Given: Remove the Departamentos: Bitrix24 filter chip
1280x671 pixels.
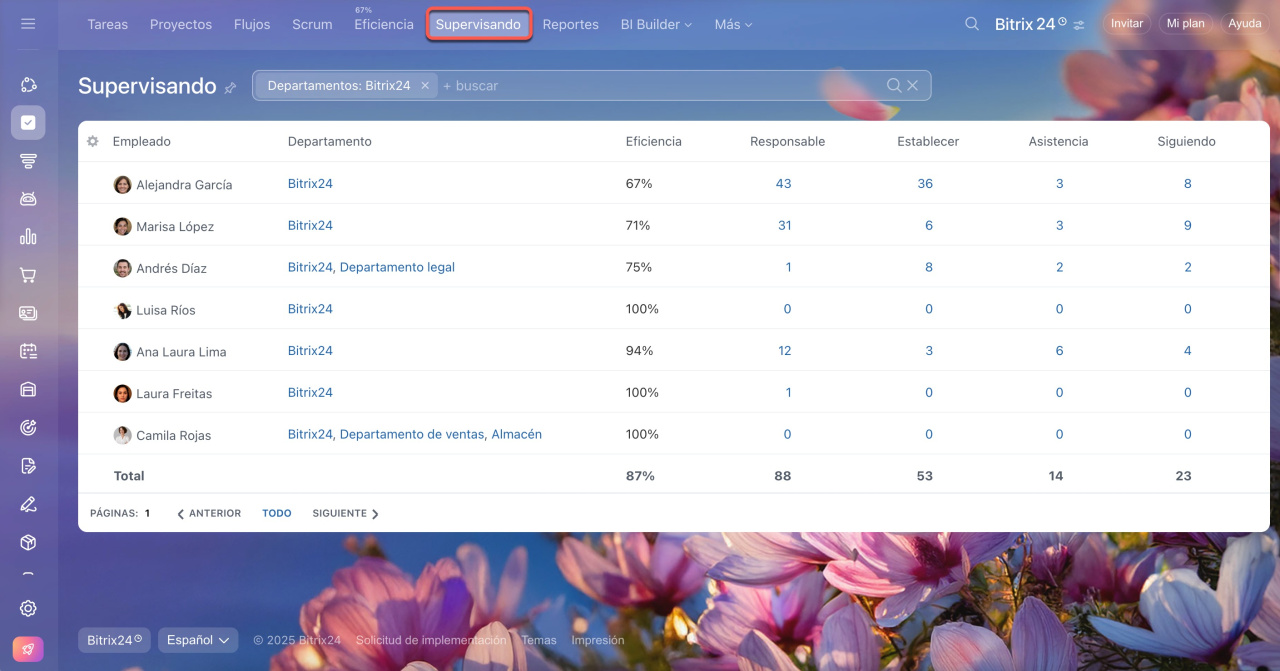Looking at the screenshot, I should (x=425, y=86).
